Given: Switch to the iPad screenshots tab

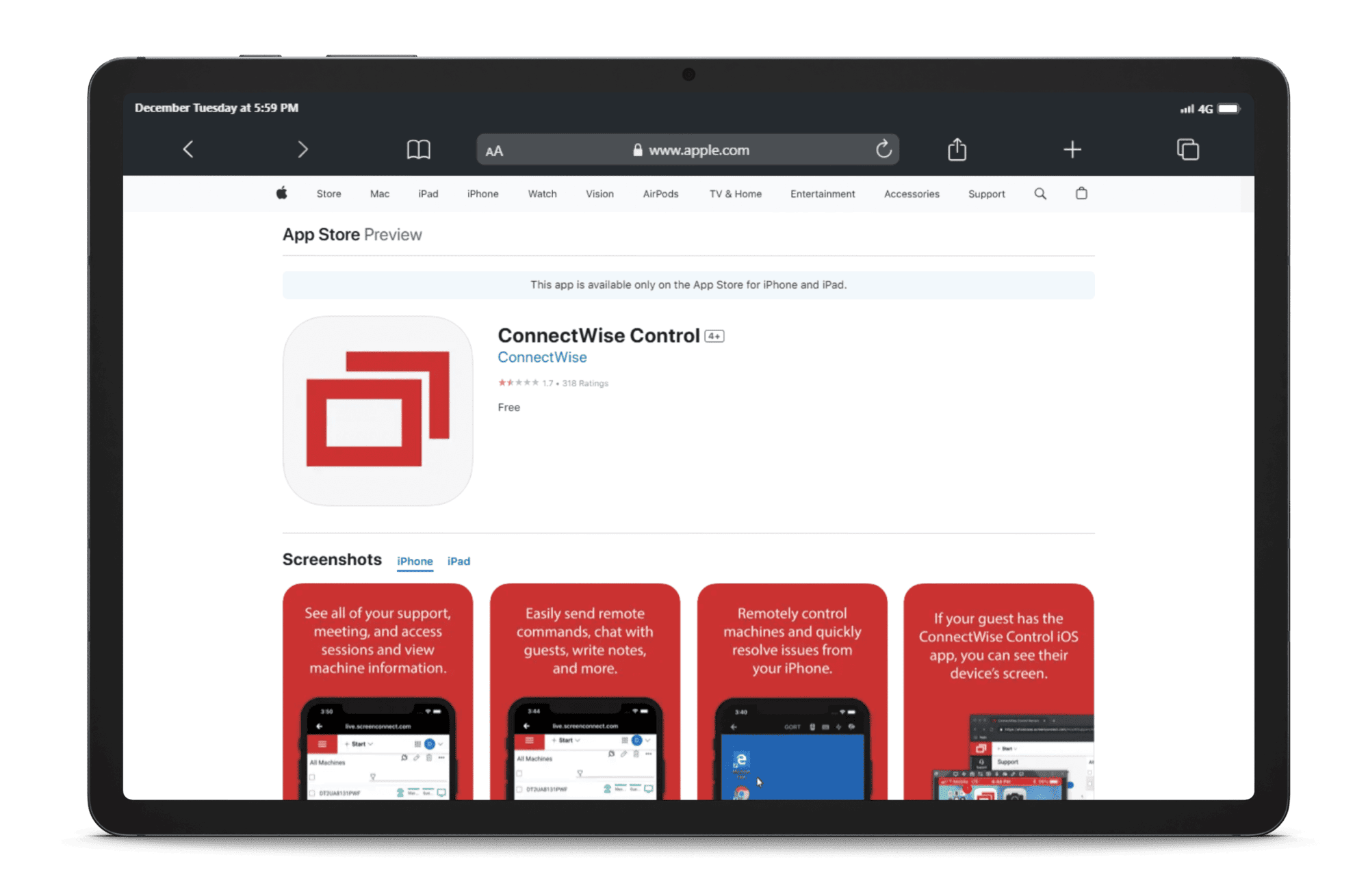Looking at the screenshot, I should pos(459,561).
